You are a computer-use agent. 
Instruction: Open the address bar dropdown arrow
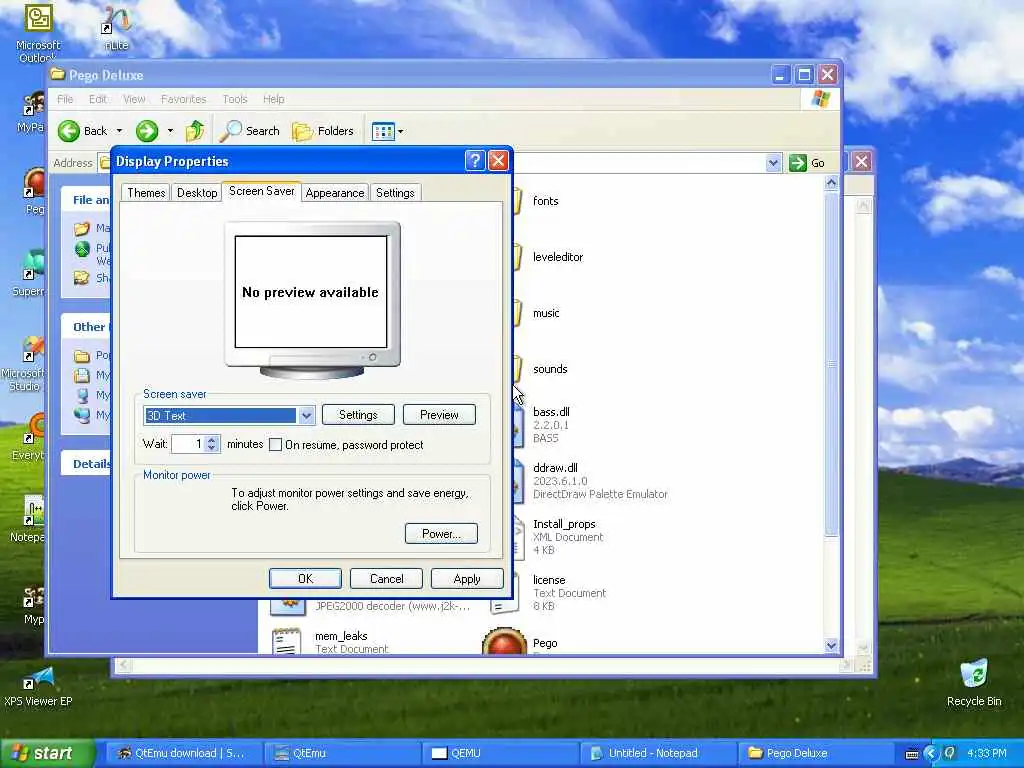click(773, 163)
